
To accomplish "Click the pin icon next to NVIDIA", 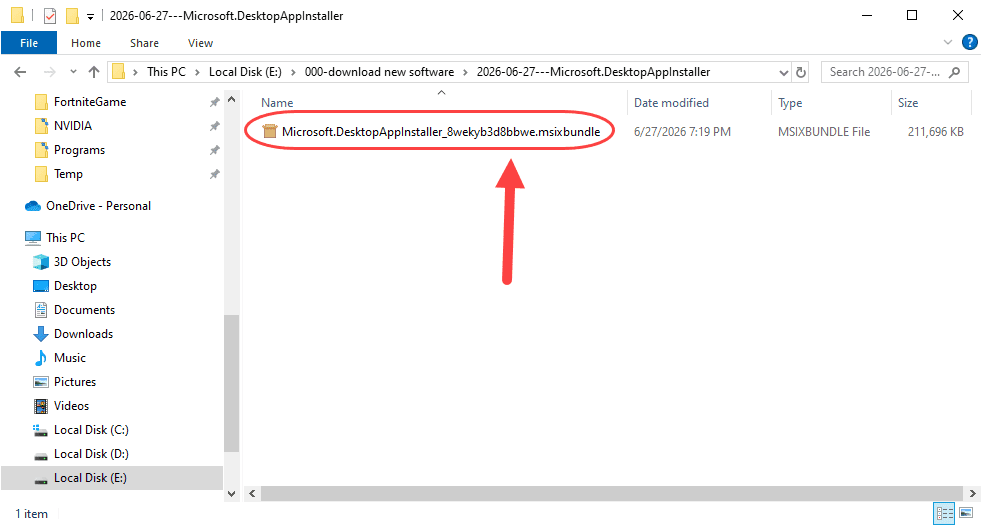I will (214, 126).
